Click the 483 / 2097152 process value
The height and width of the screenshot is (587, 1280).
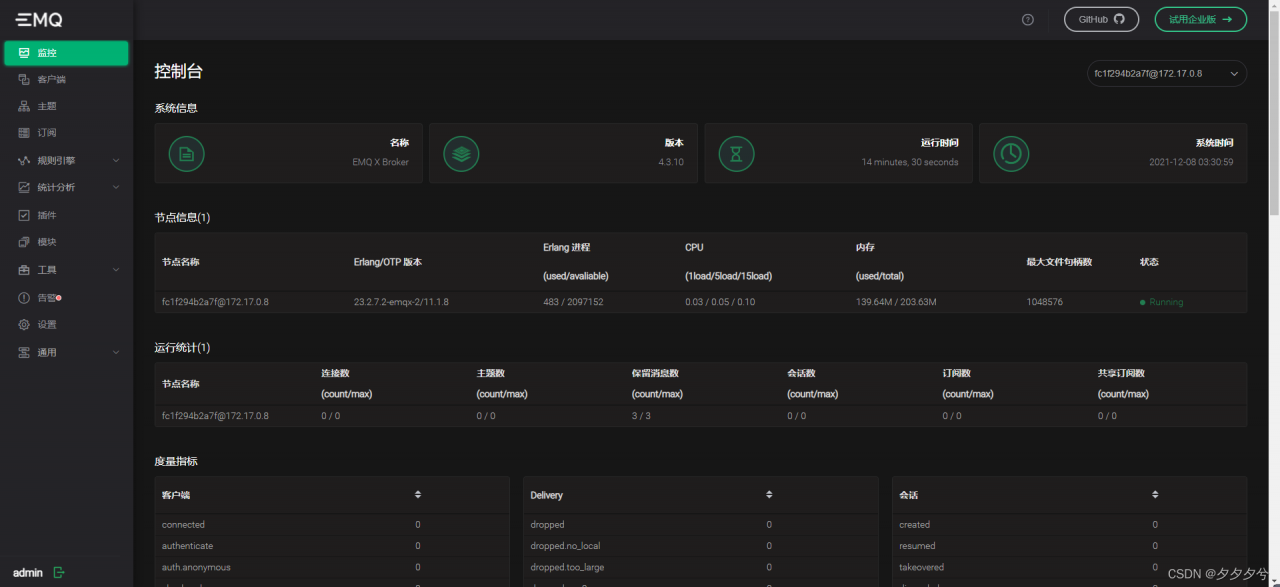[573, 302]
